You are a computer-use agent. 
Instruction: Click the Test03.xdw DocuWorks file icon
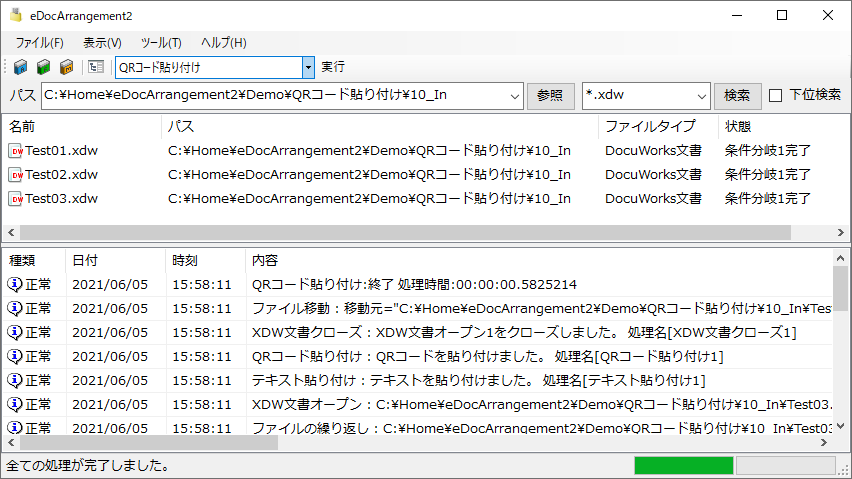(x=16, y=199)
